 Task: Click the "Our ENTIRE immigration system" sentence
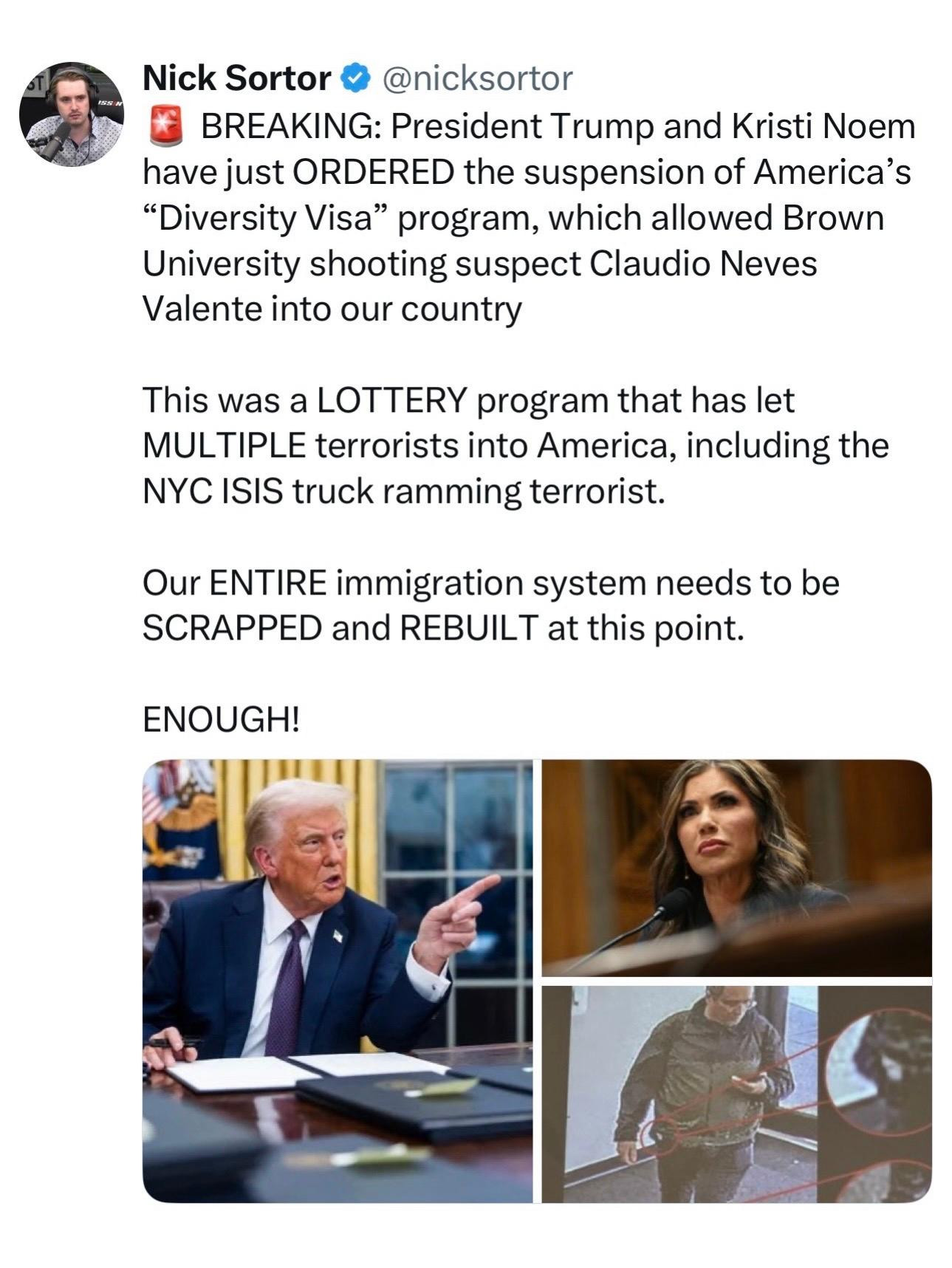(x=491, y=583)
